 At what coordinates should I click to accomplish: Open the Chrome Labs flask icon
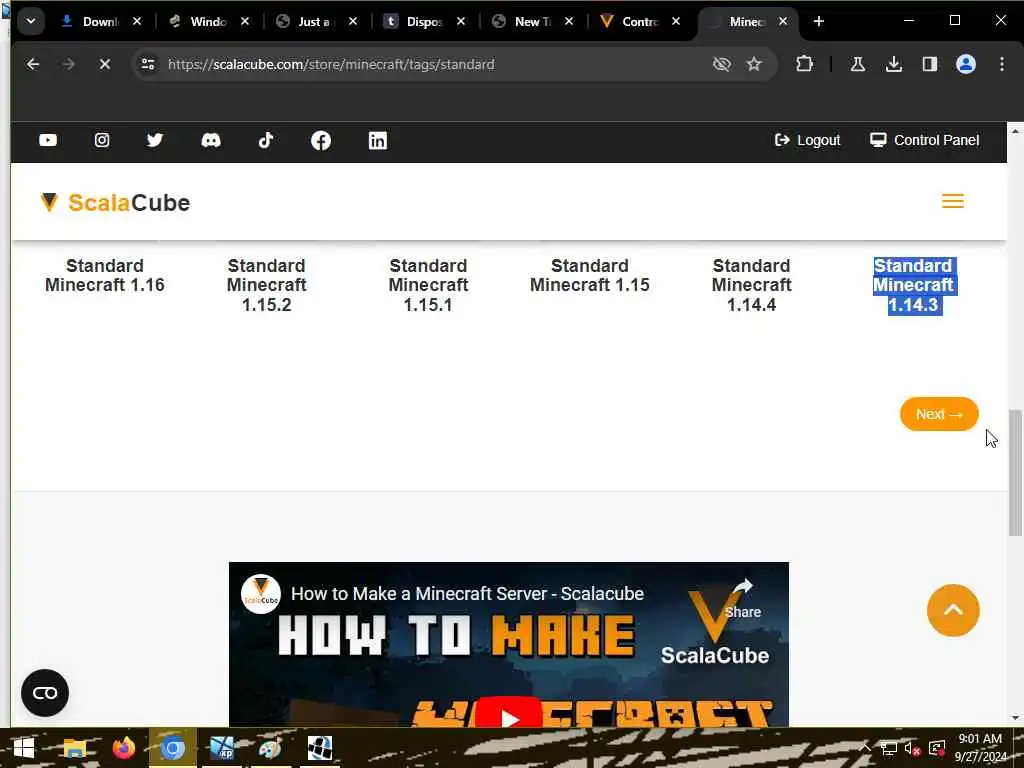857,64
